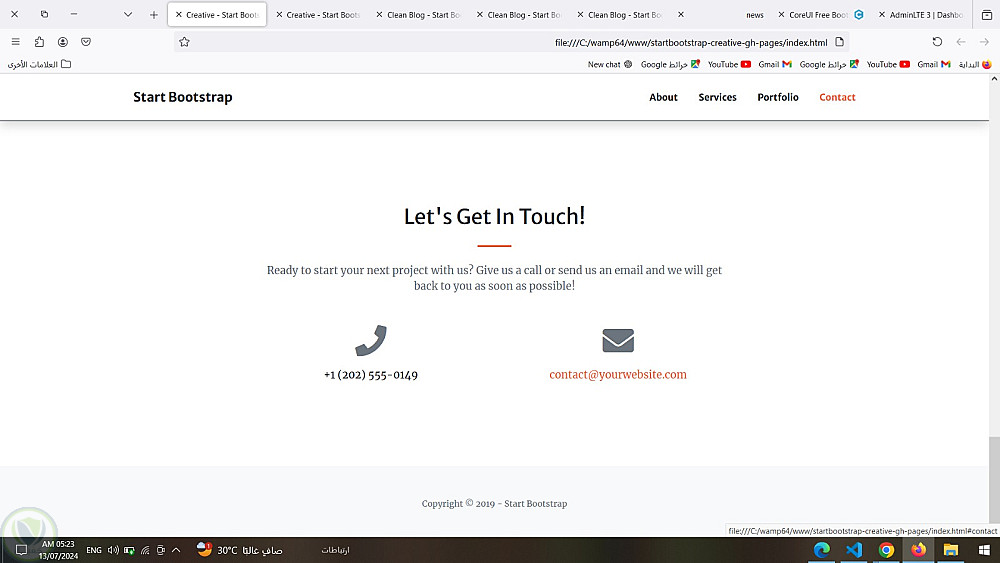Screen dimensions: 1000x563
Task: Open the notification center icon
Action: [21, 550]
